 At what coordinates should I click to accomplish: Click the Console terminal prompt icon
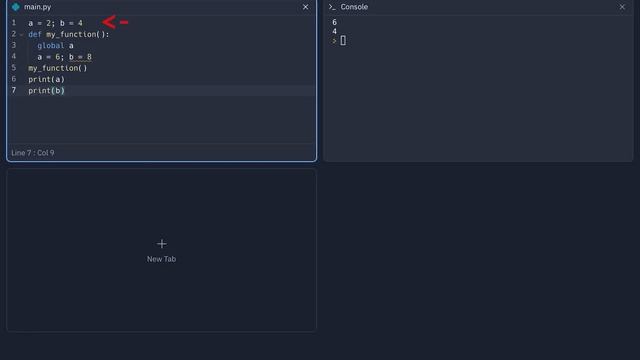pyautogui.click(x=332, y=7)
